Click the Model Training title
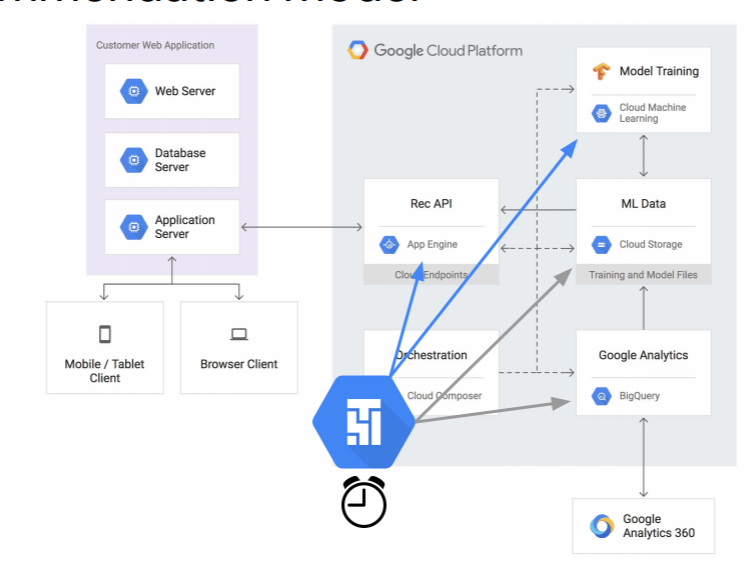The image size is (753, 565). pyautogui.click(x=659, y=71)
